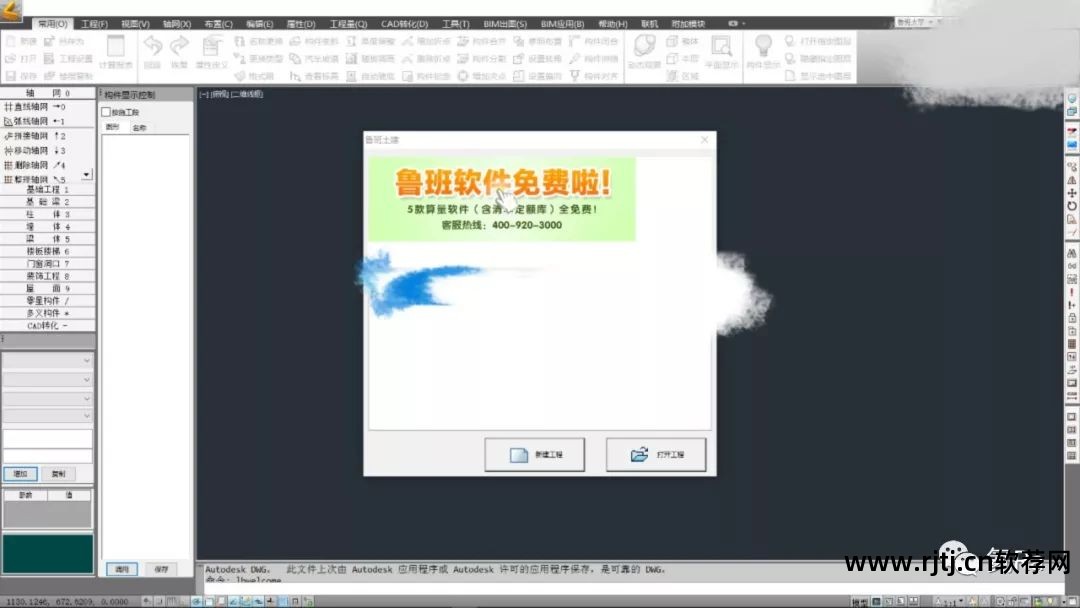This screenshot has width=1080, height=608.
Task: Open the fourth combo box in property panel
Action: (48, 416)
